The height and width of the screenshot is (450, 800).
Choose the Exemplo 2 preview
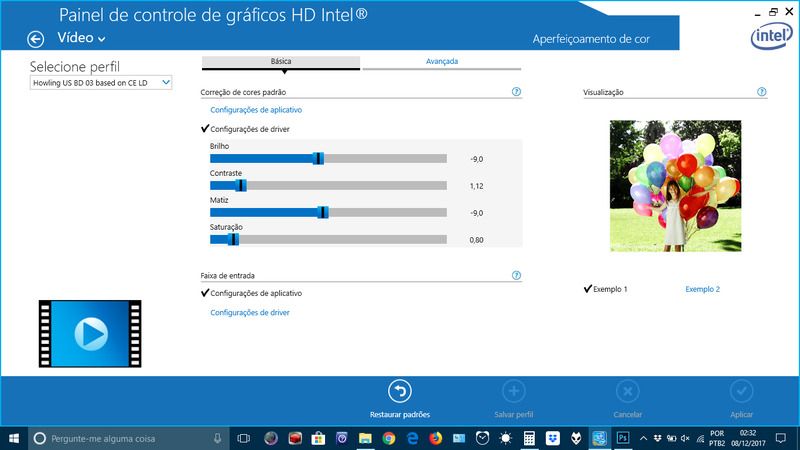pos(703,289)
